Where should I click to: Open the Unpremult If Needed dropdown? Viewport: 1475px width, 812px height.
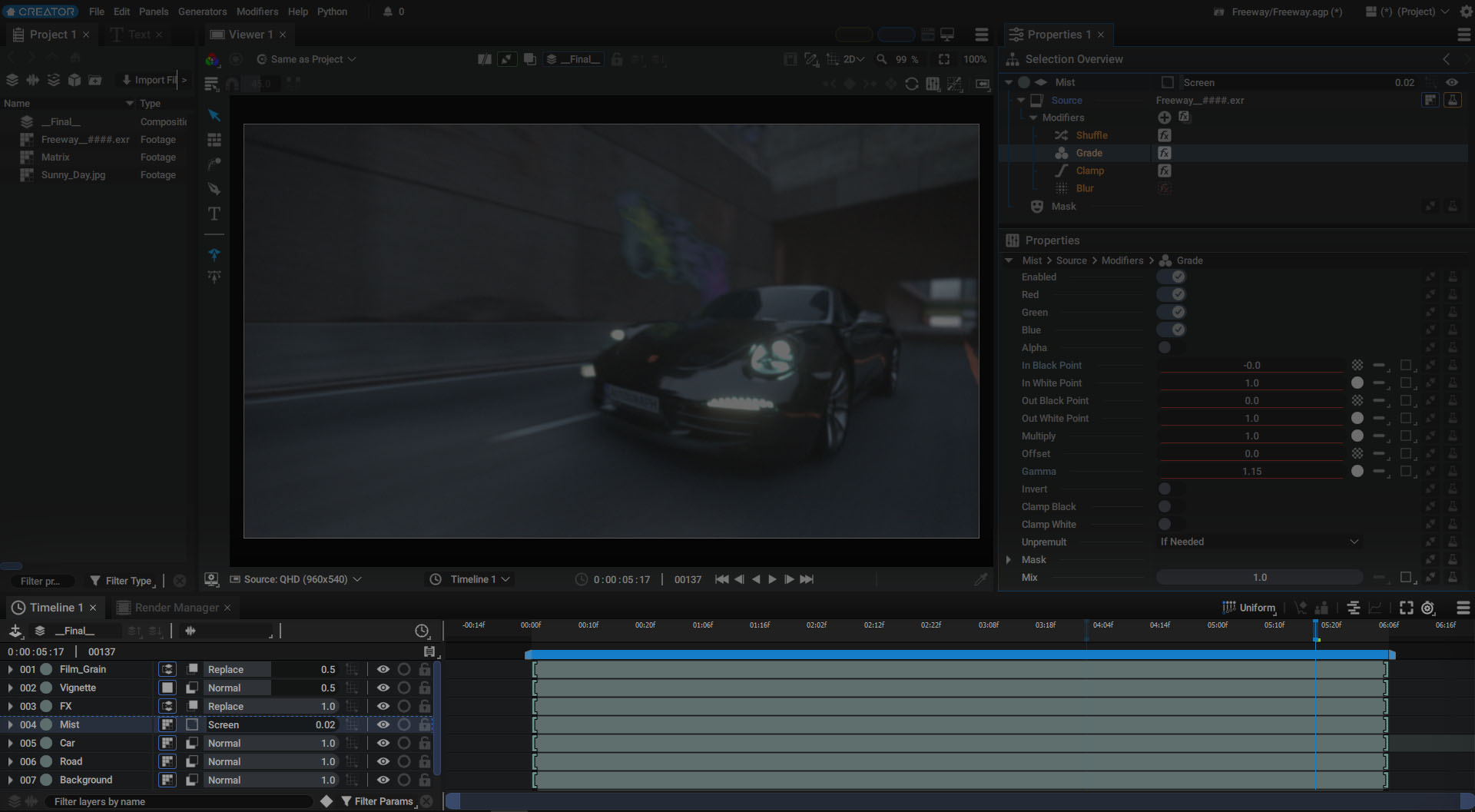click(1259, 542)
